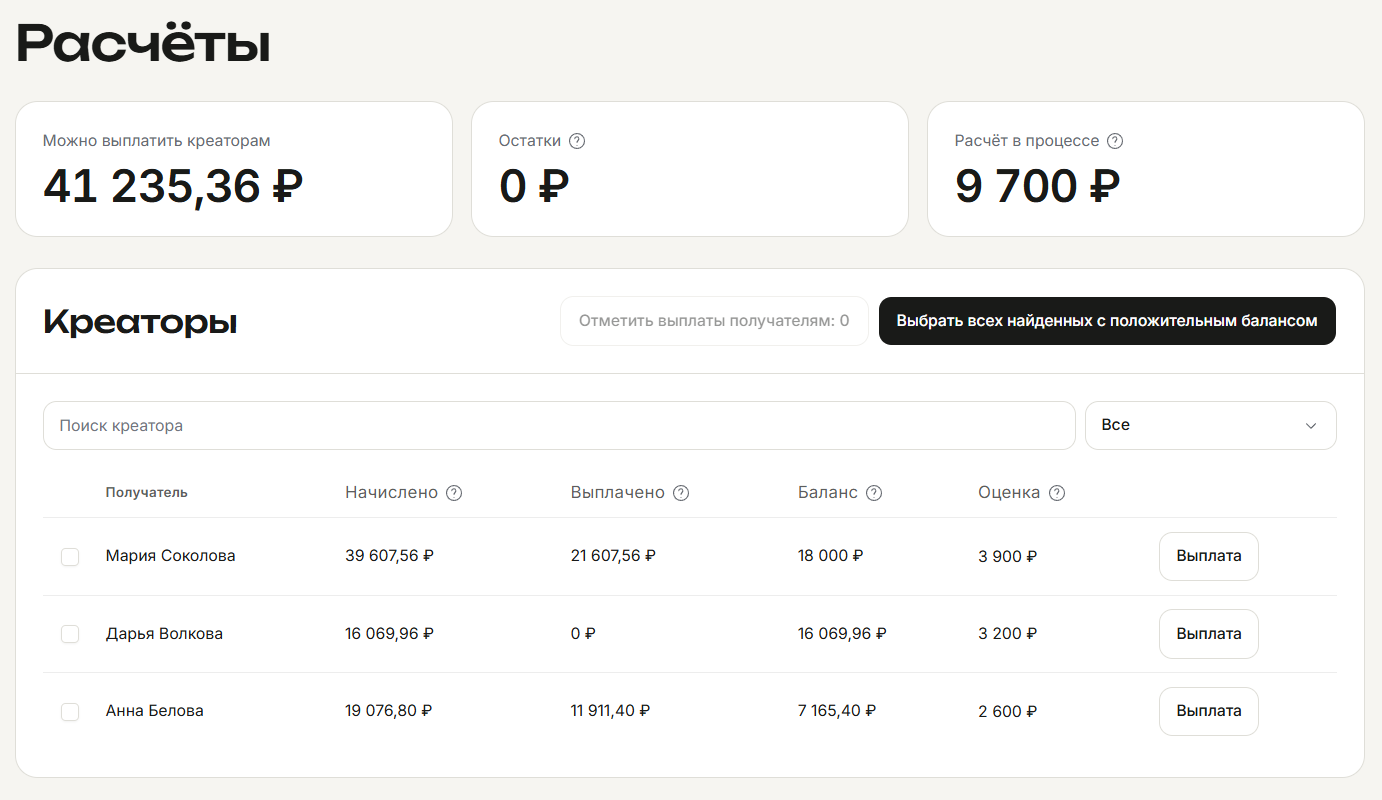Click estimate value 3 200 ₽
This screenshot has height=800, width=1382.
click(1007, 634)
